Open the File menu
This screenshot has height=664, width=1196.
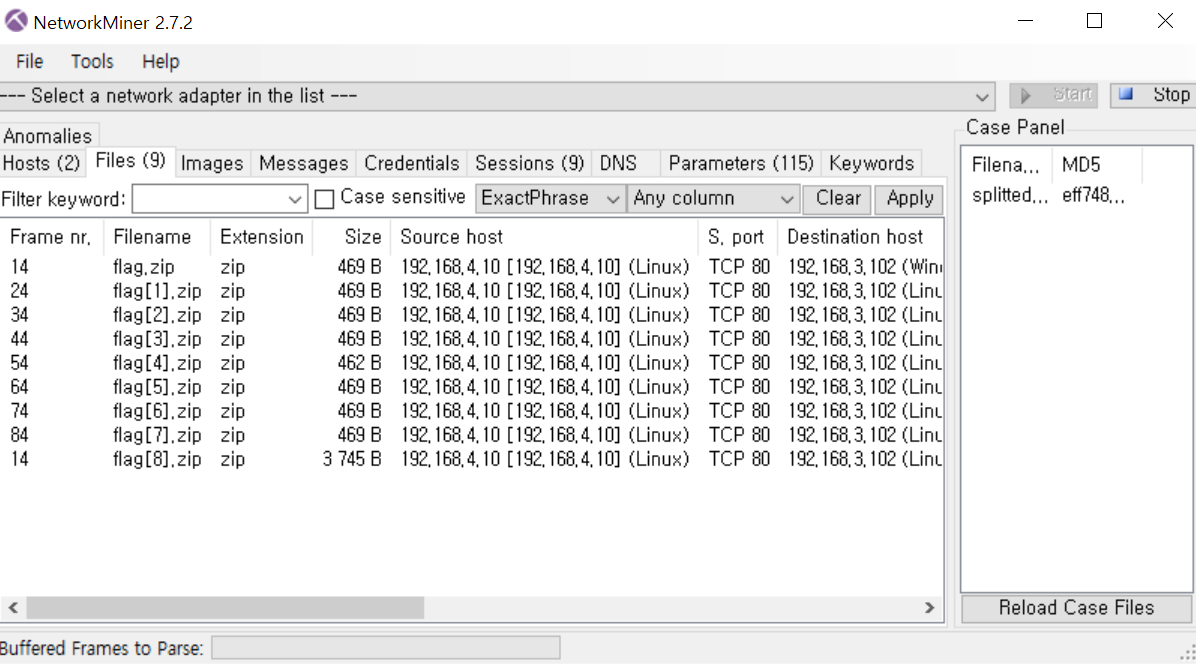30,62
